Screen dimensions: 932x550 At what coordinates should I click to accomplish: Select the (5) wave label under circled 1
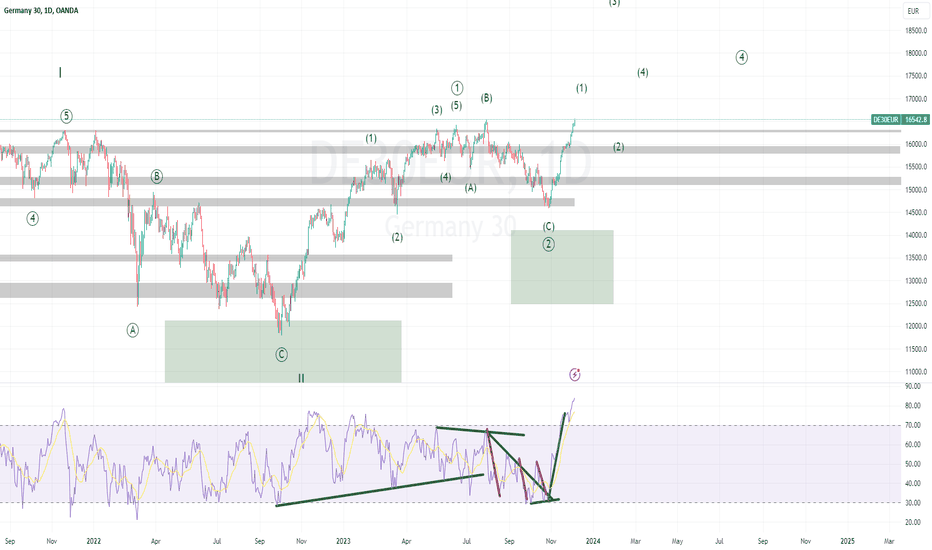pos(456,106)
